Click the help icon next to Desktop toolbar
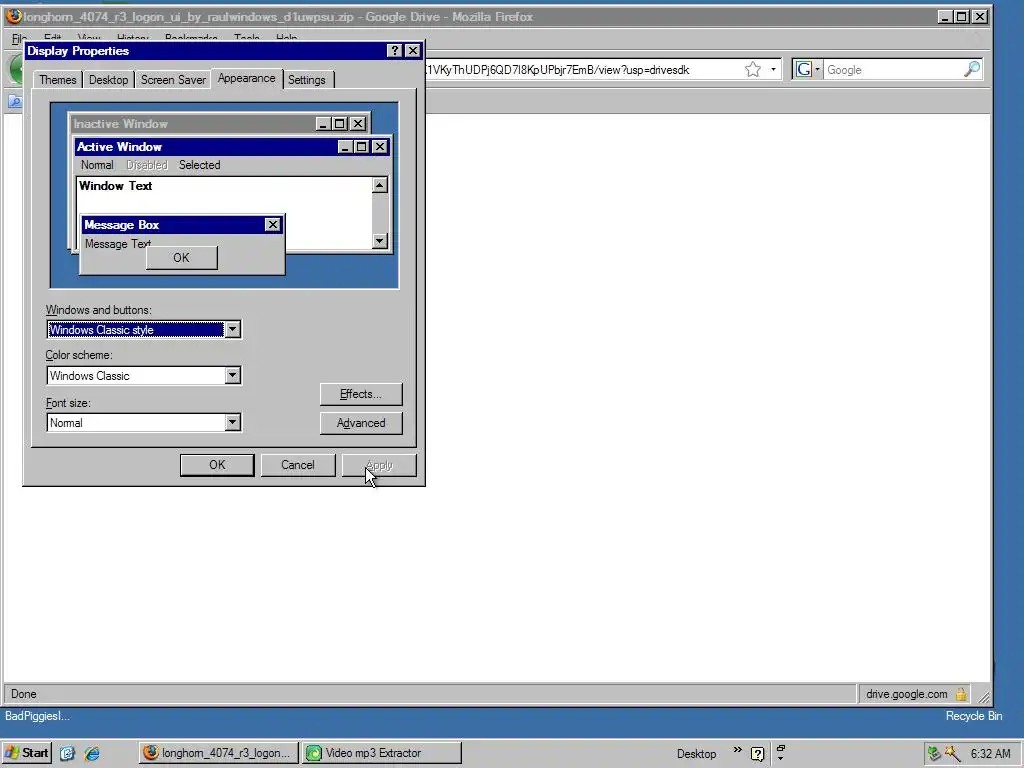 758,754
